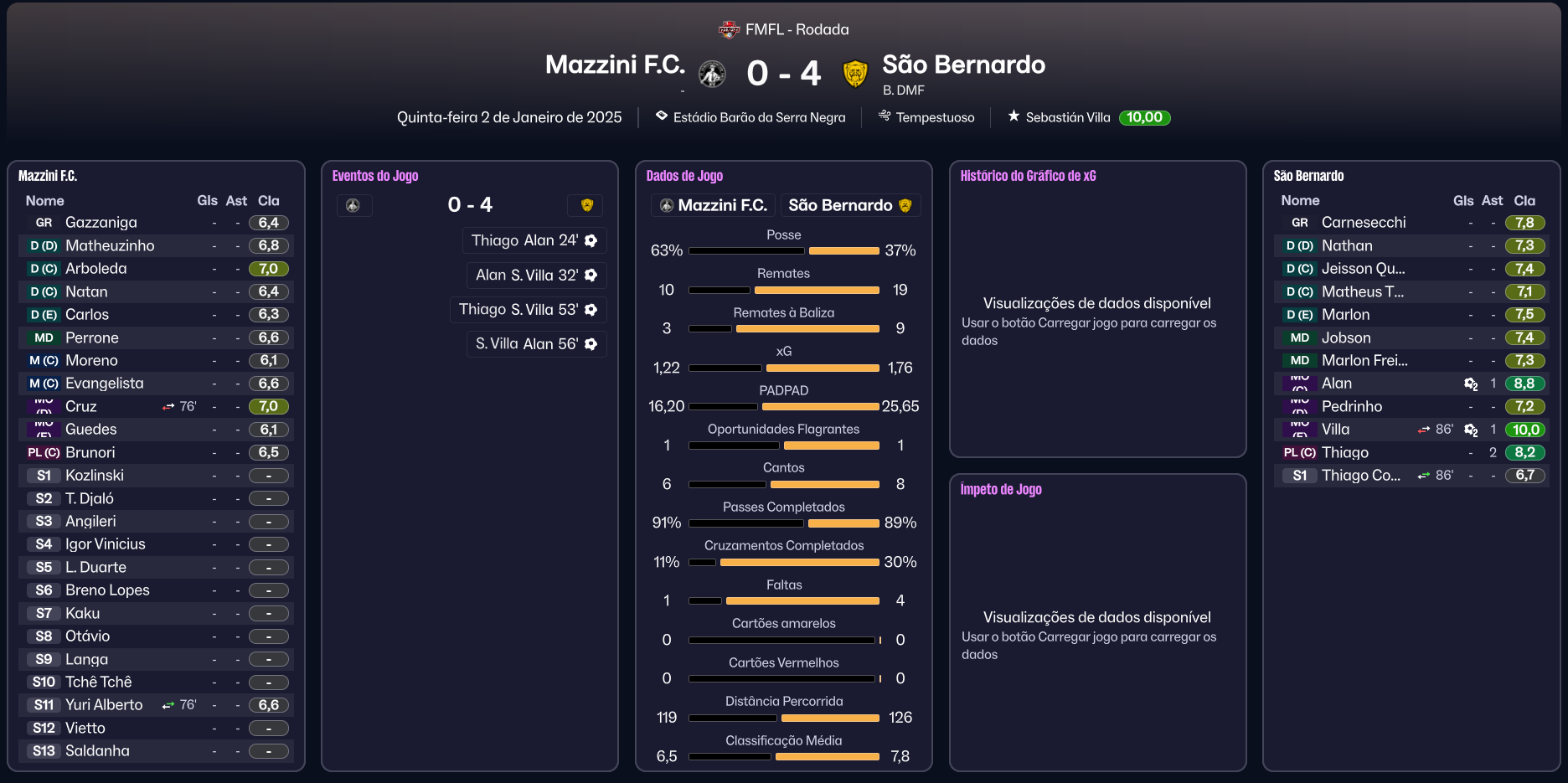Click the Cla column header in Mazzini lineup
This screenshot has height=783, width=1568.
click(268, 201)
